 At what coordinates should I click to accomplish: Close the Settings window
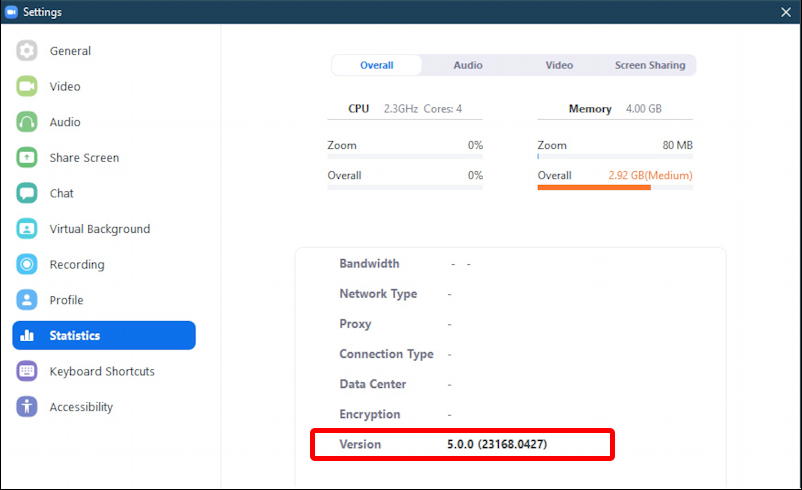click(786, 12)
